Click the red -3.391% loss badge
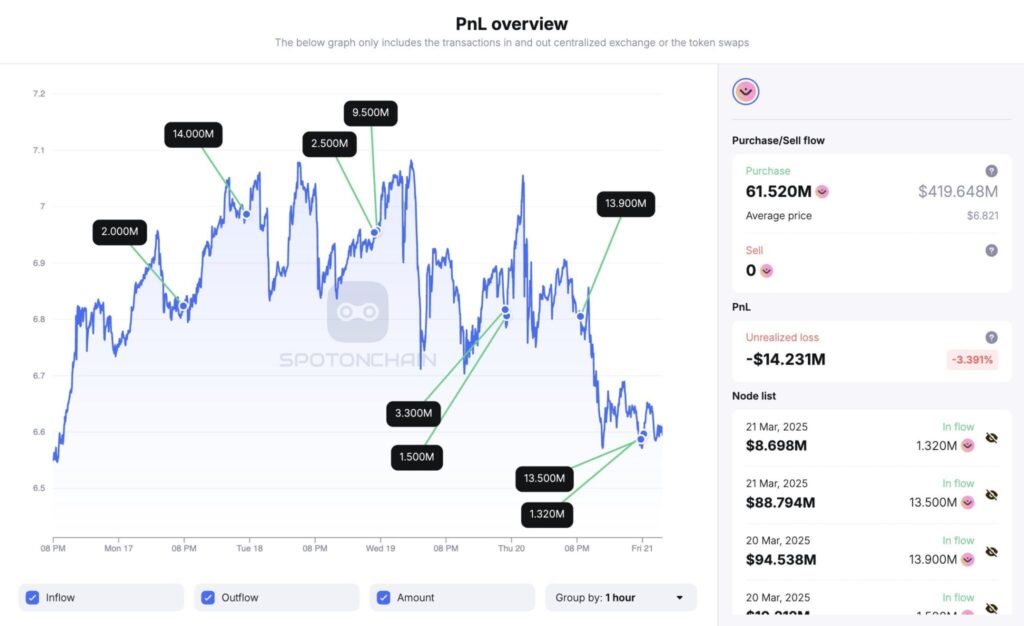Image resolution: width=1024 pixels, height=626 pixels. coord(971,359)
